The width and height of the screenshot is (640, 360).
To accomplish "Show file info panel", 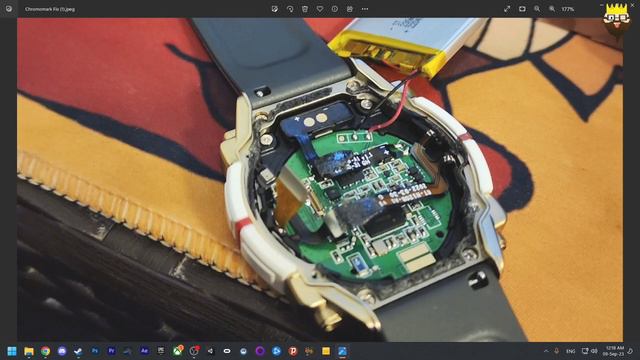I will pyautogui.click(x=335, y=9).
